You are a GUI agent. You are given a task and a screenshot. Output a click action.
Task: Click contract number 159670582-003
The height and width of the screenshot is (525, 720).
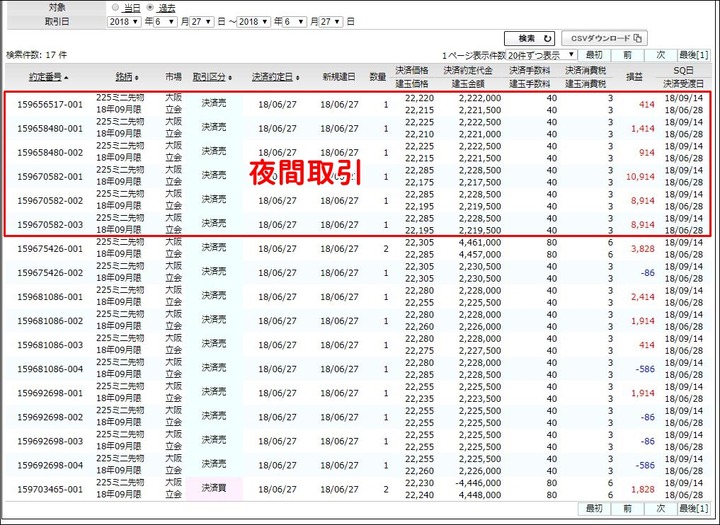50,225
